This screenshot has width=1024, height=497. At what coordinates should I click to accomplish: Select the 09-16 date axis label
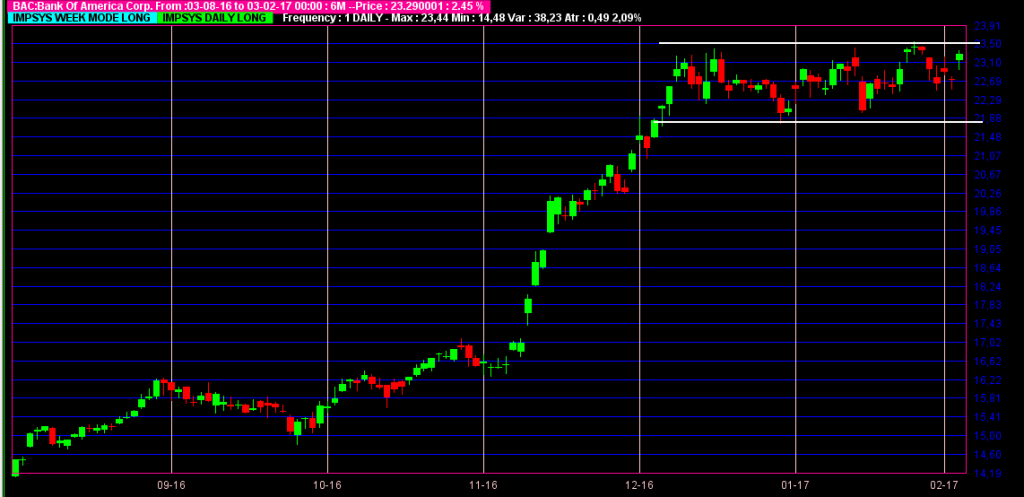click(x=172, y=485)
